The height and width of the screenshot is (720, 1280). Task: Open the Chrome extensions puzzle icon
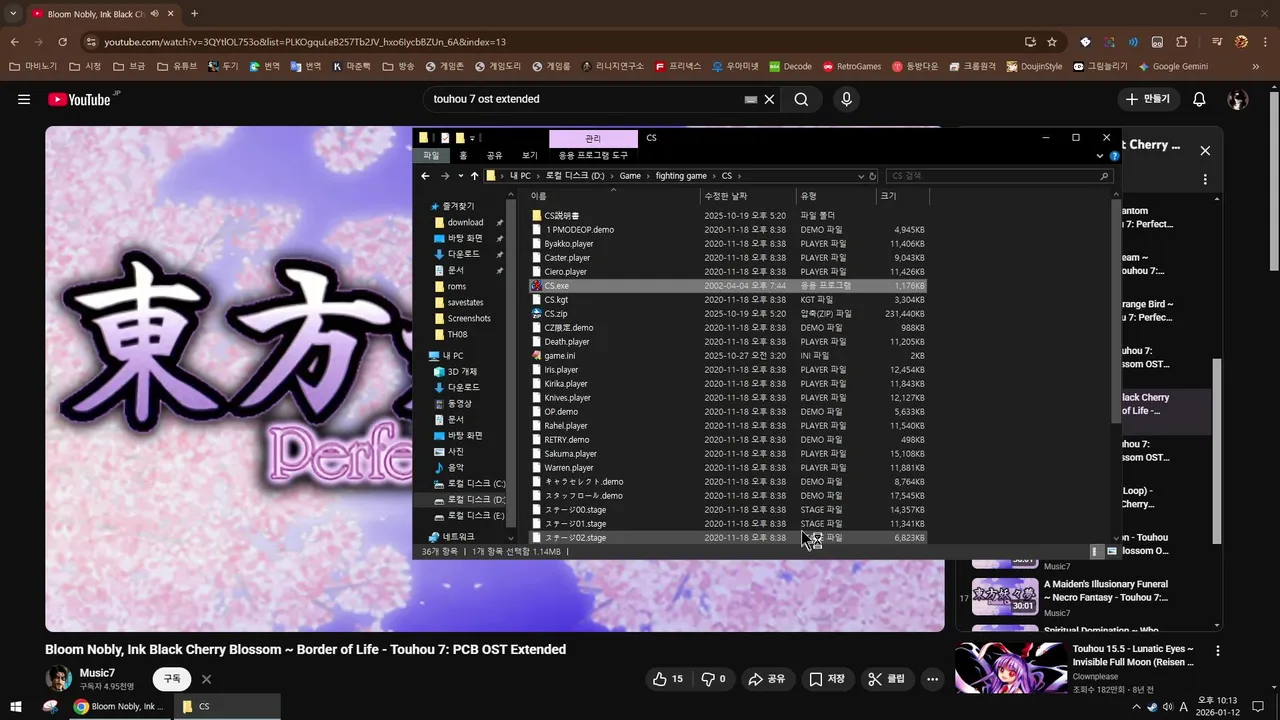(1181, 42)
